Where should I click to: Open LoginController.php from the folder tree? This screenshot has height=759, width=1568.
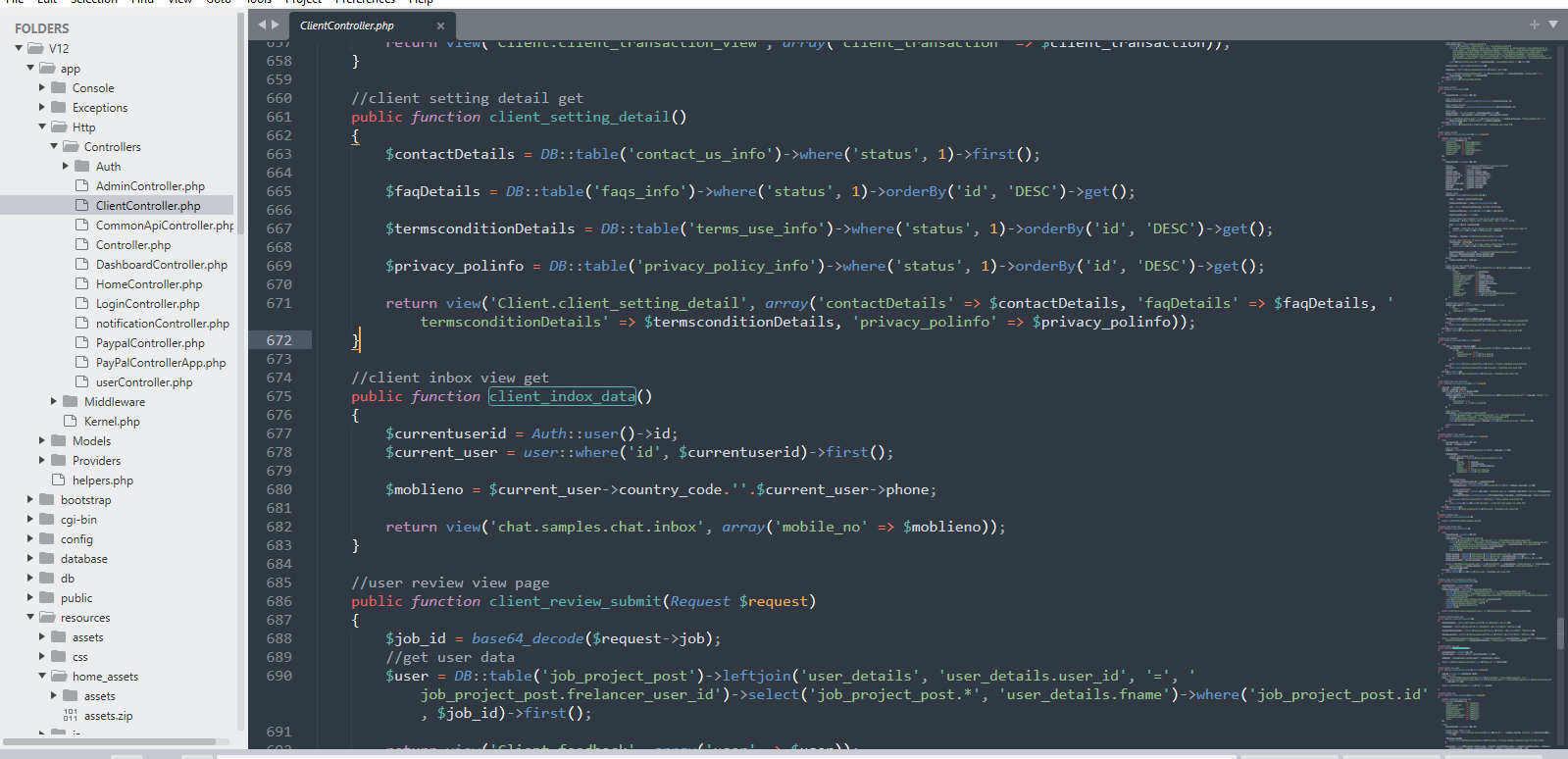147,304
